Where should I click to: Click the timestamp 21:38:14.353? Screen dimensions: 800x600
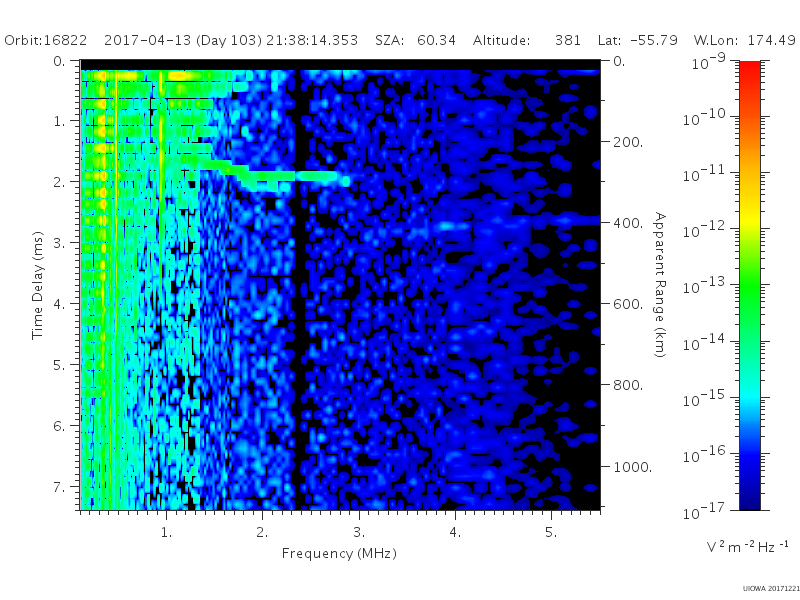coord(312,40)
